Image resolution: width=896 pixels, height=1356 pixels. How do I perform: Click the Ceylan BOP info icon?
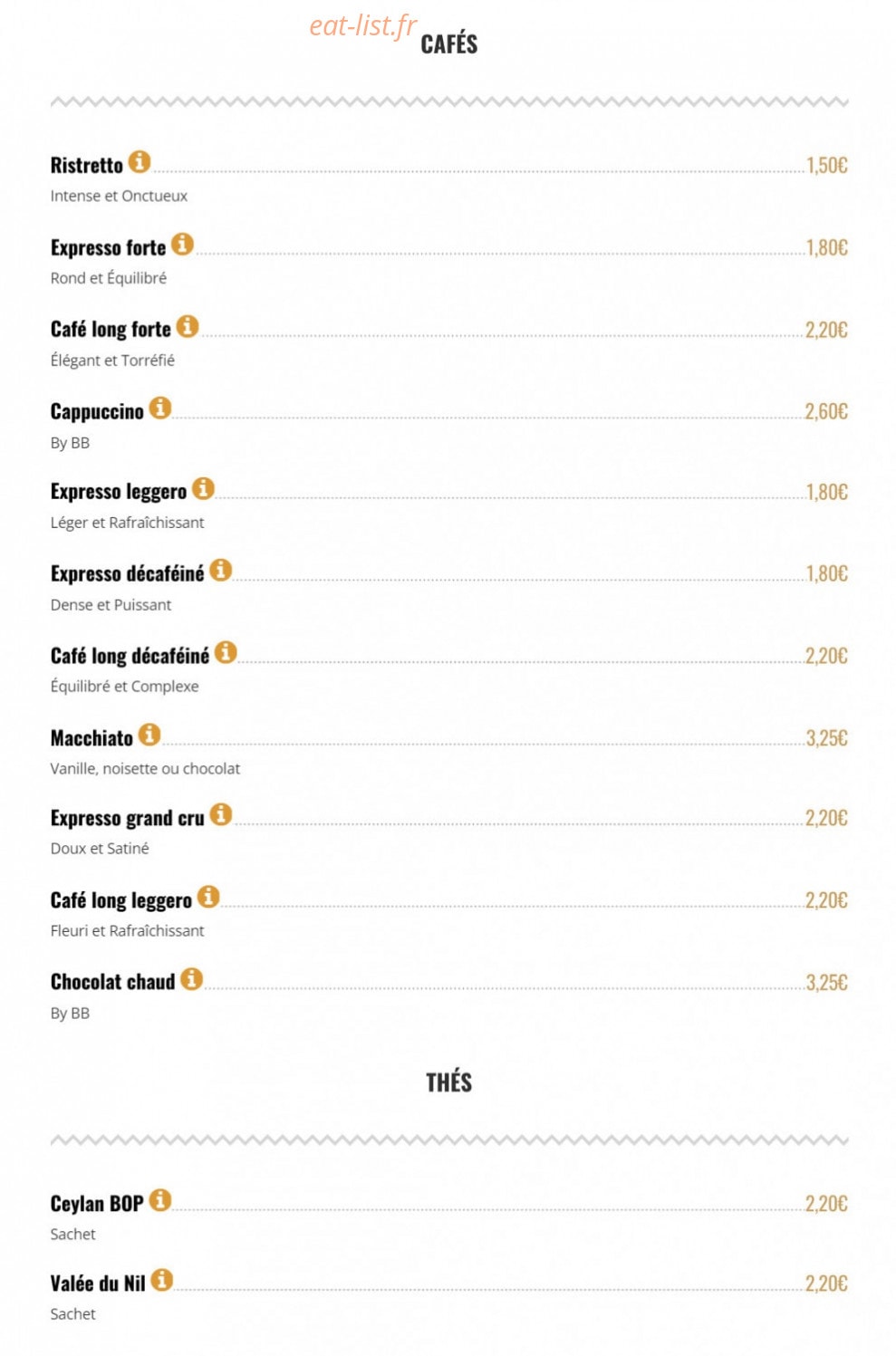[160, 1200]
